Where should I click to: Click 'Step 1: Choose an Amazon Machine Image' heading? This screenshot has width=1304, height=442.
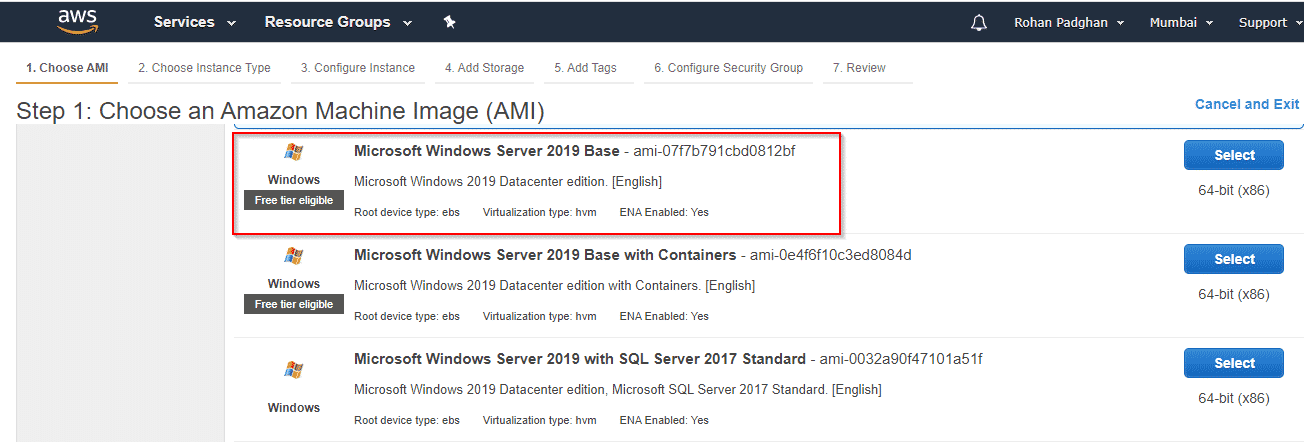pos(281,111)
